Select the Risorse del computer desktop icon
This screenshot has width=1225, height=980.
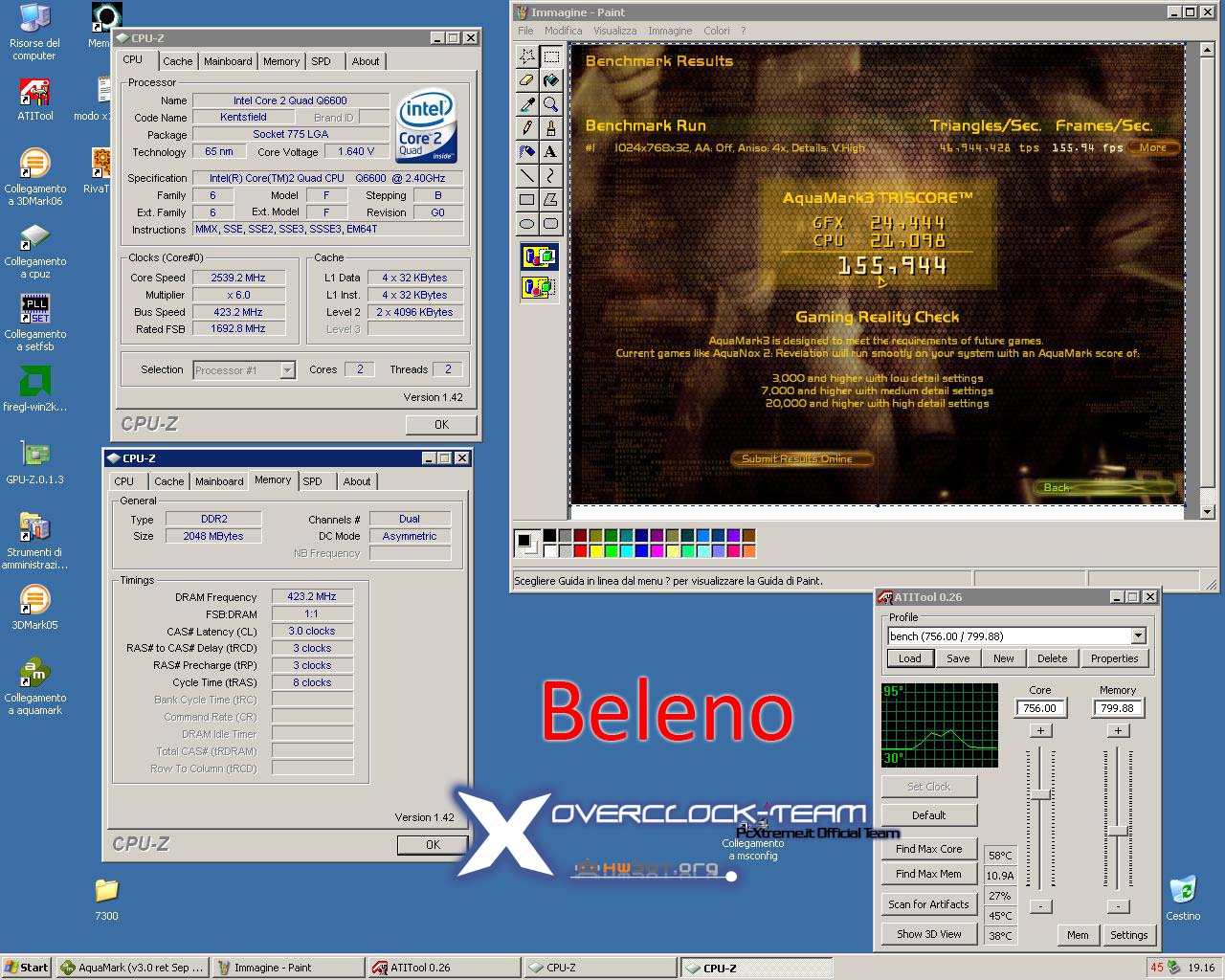click(34, 32)
